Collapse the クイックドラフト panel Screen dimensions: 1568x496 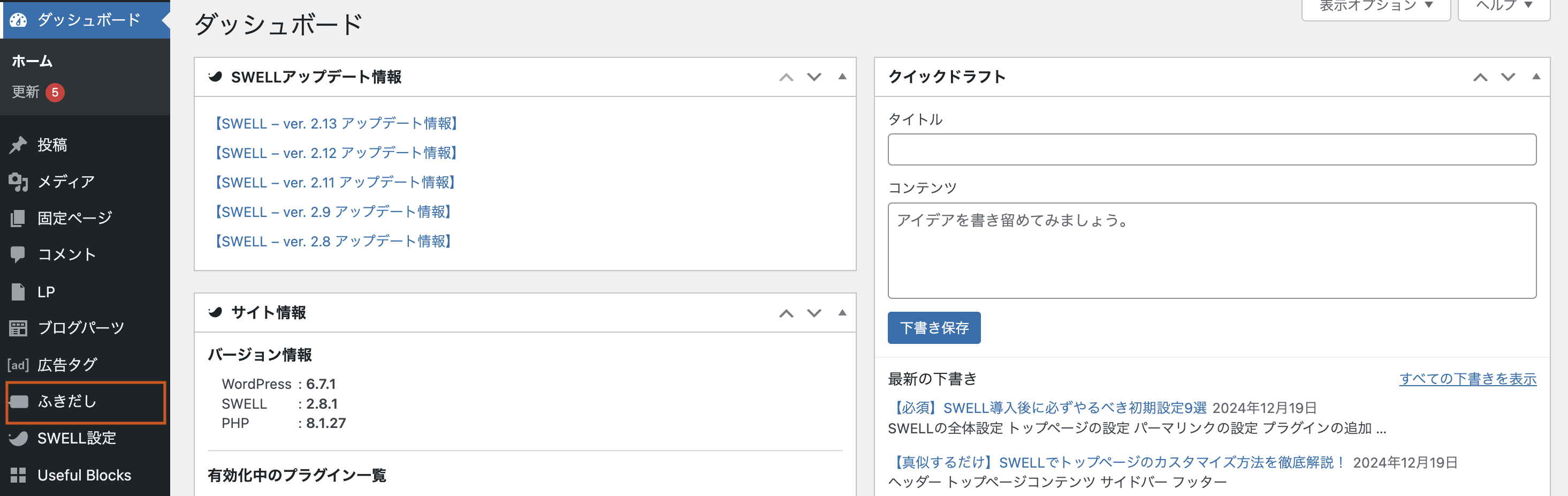(x=1536, y=77)
